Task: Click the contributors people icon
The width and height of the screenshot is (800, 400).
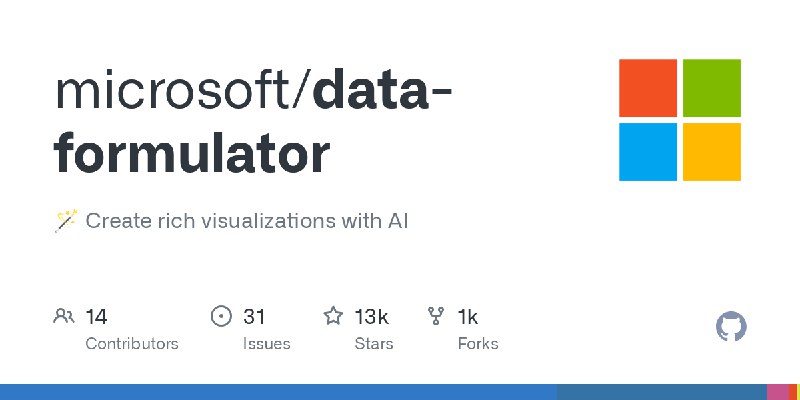Action: pos(64,316)
